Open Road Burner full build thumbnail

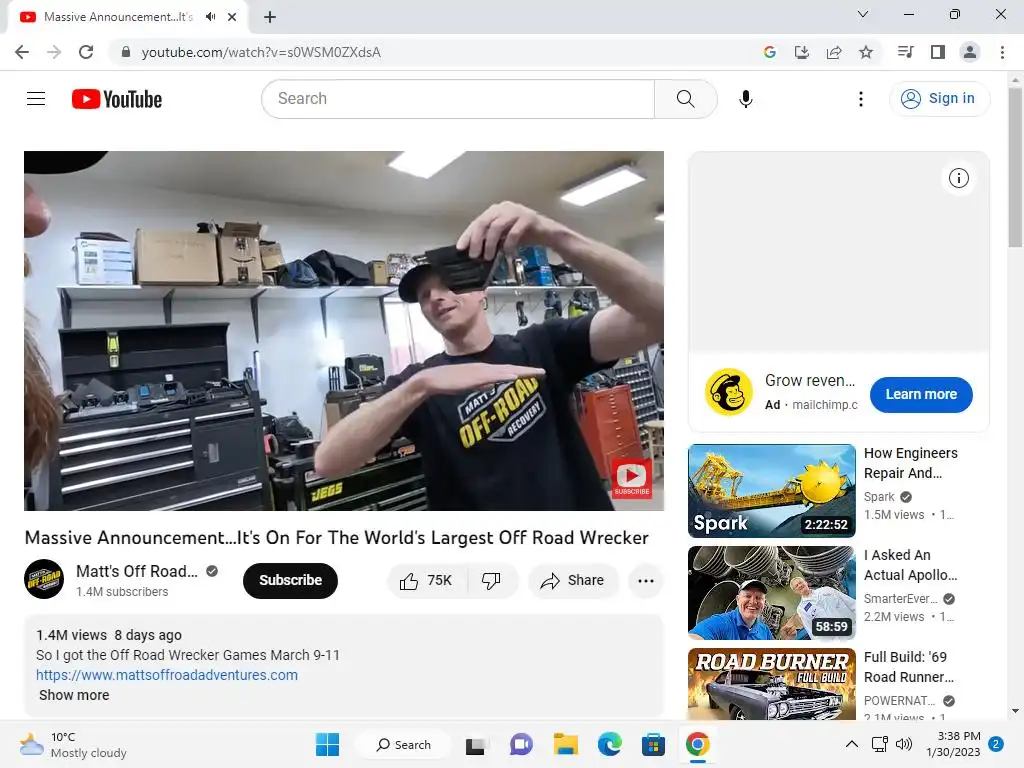point(772,684)
